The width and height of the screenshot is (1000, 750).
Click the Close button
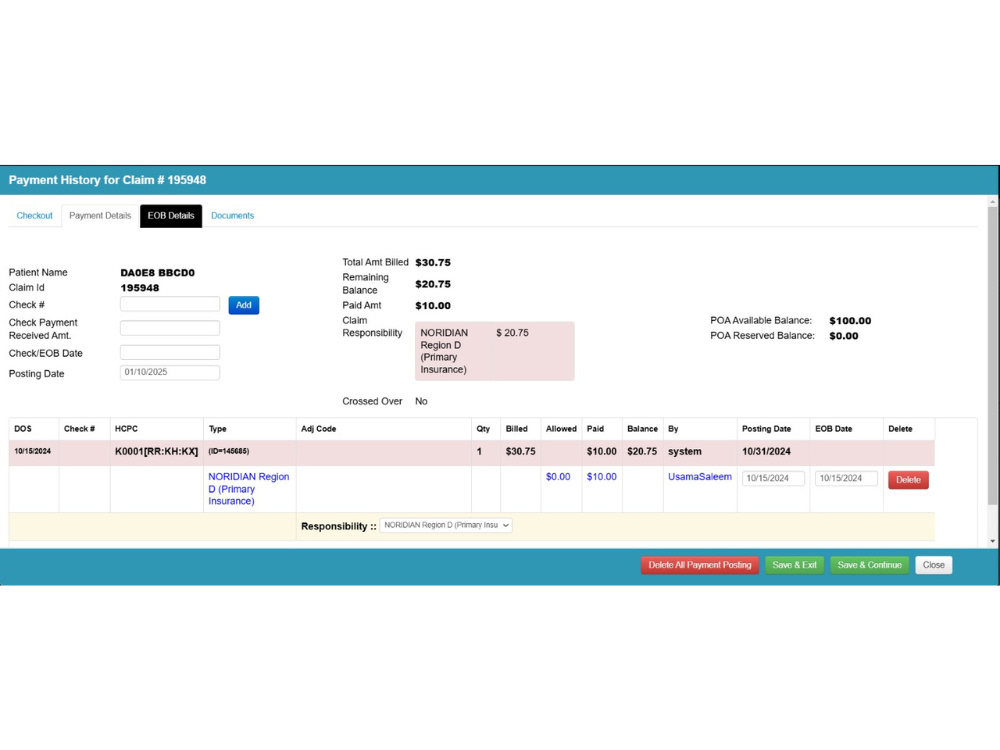[x=934, y=565]
